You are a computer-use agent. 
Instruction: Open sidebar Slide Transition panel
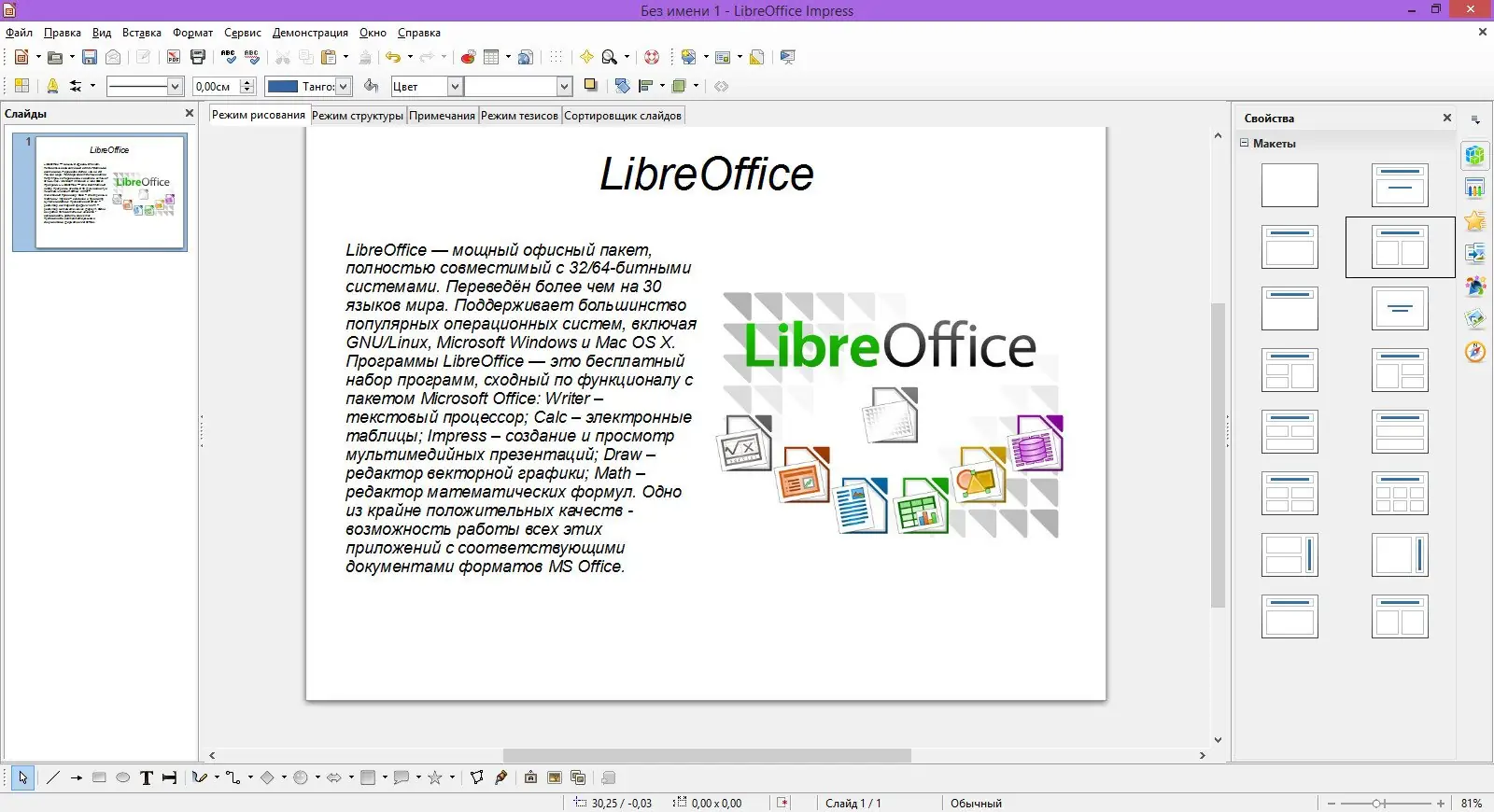click(x=1475, y=253)
